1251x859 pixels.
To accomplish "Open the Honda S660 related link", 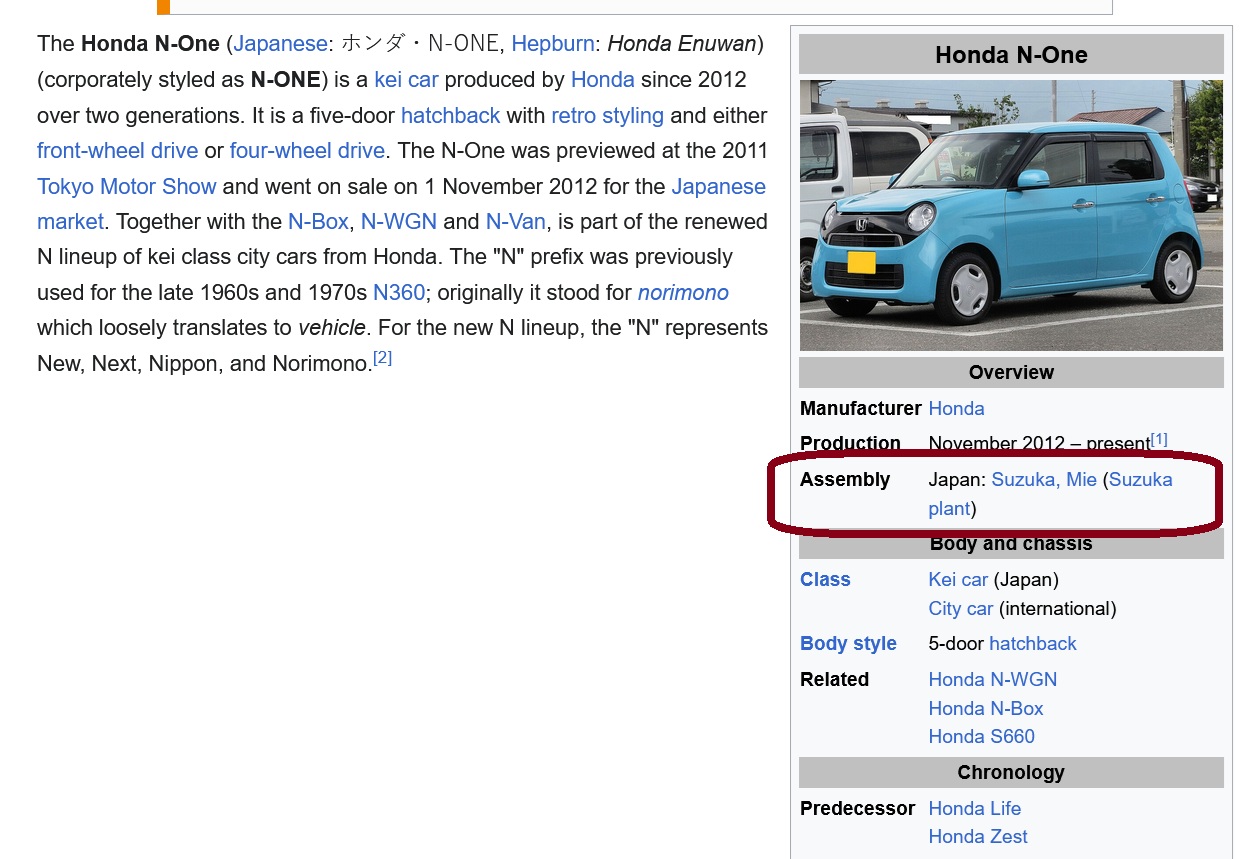I will pyautogui.click(x=982, y=737).
